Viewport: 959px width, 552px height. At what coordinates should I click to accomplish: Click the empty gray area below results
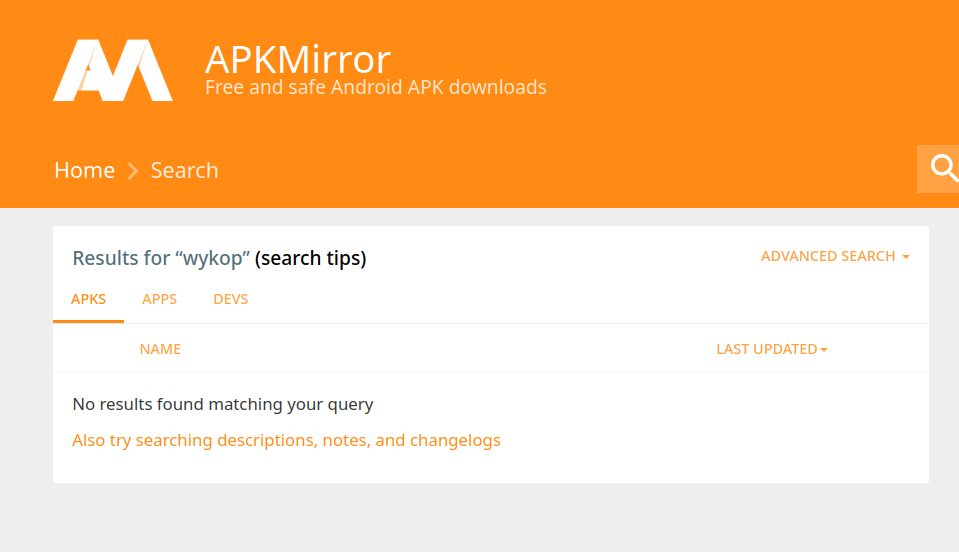point(480,518)
